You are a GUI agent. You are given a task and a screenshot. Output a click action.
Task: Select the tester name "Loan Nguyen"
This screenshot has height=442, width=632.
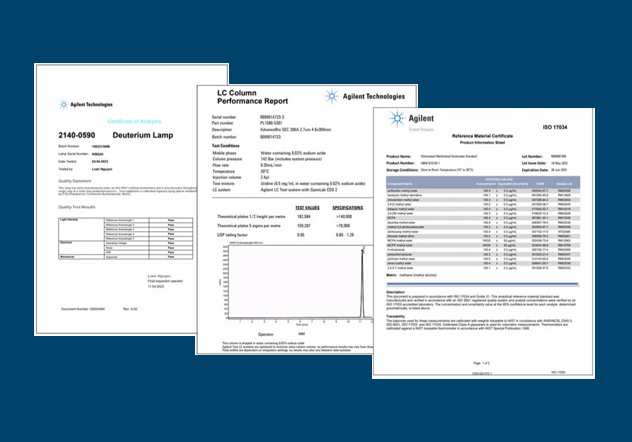click(102, 169)
